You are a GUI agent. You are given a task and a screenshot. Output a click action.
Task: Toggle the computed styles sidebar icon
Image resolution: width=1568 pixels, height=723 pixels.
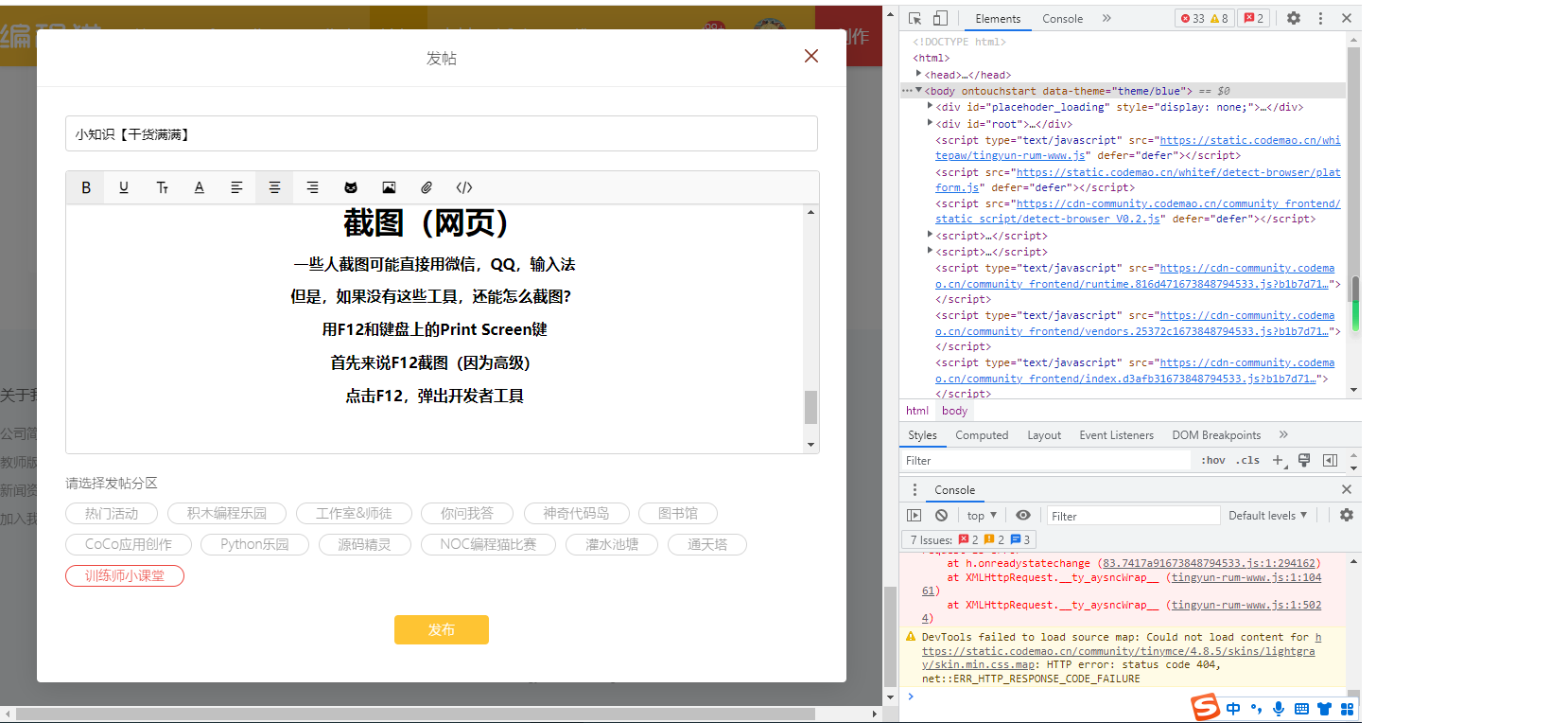coord(1331,461)
